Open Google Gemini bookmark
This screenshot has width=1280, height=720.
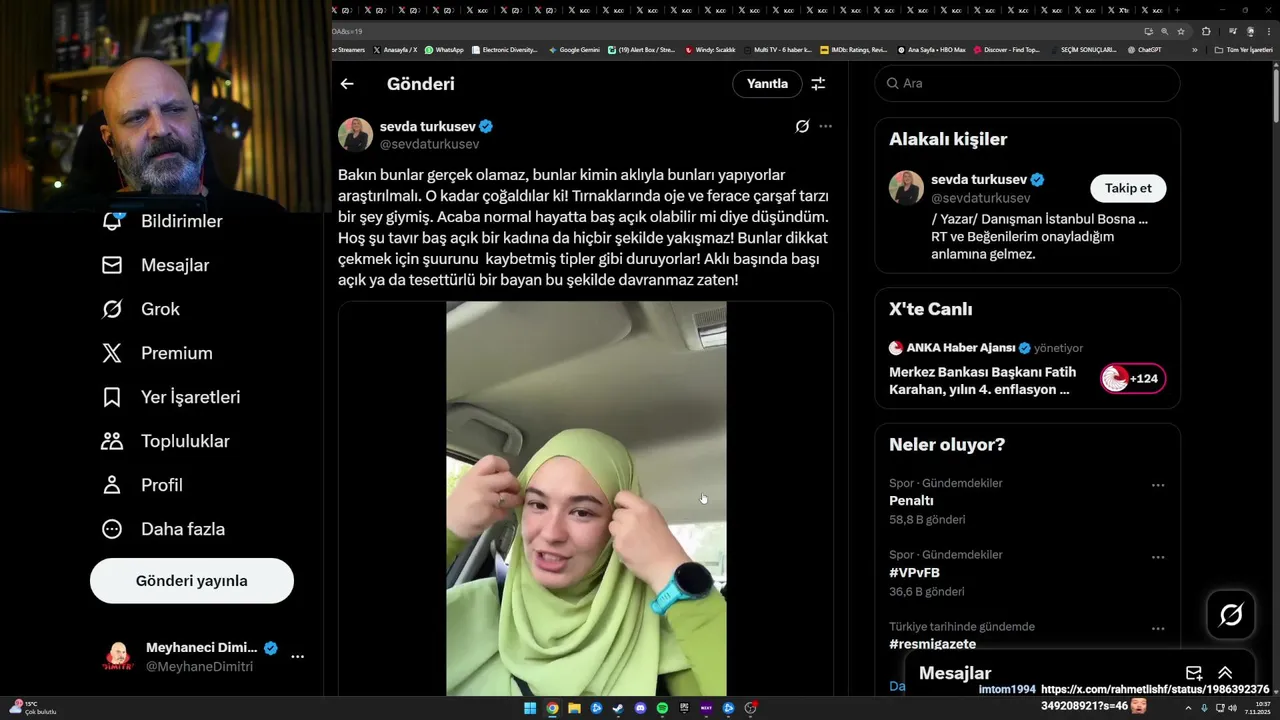[574, 49]
